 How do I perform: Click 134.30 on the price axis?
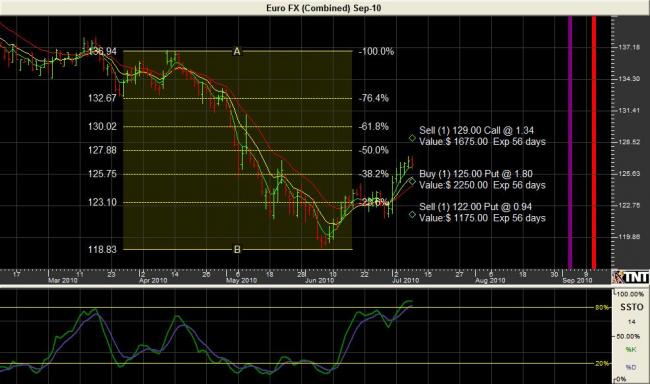pyautogui.click(x=629, y=79)
